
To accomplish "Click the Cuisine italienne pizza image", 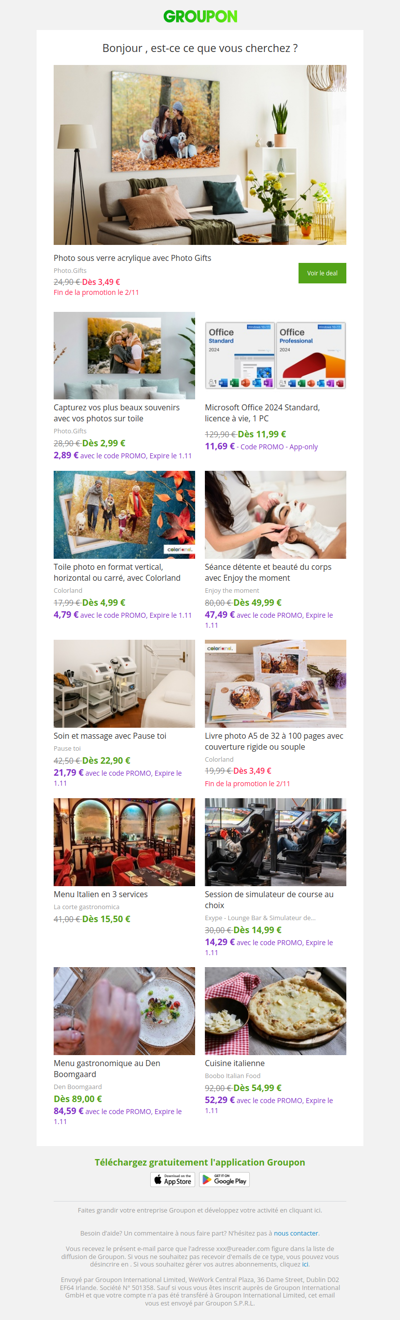I will click(275, 1011).
